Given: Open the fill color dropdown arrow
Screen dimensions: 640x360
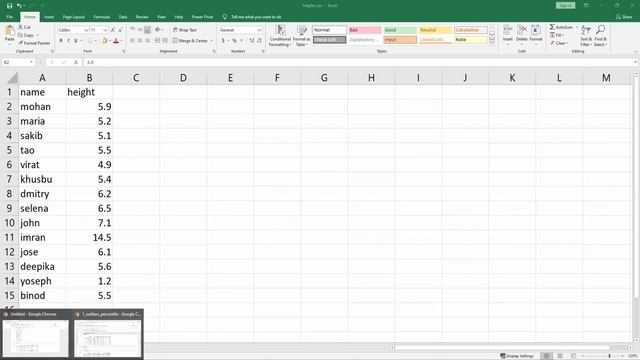Looking at the screenshot, I should 110,41.
